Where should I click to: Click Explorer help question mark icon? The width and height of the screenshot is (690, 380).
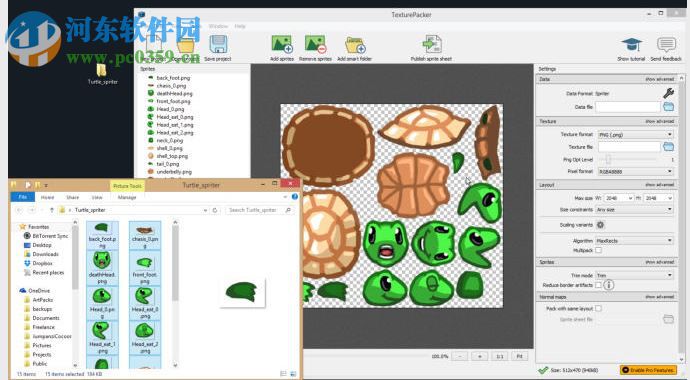click(x=294, y=197)
